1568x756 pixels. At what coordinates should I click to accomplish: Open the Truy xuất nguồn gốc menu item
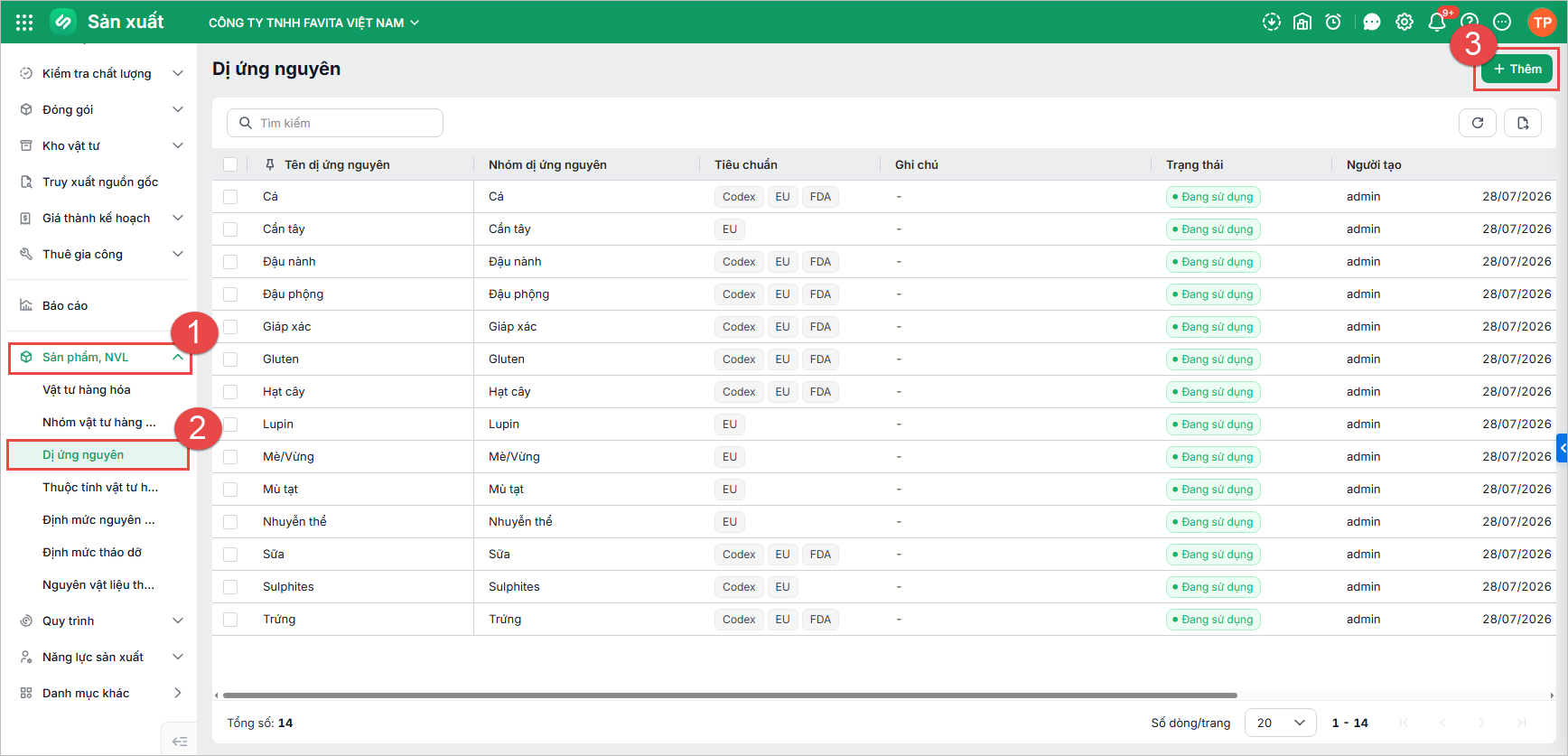99,182
